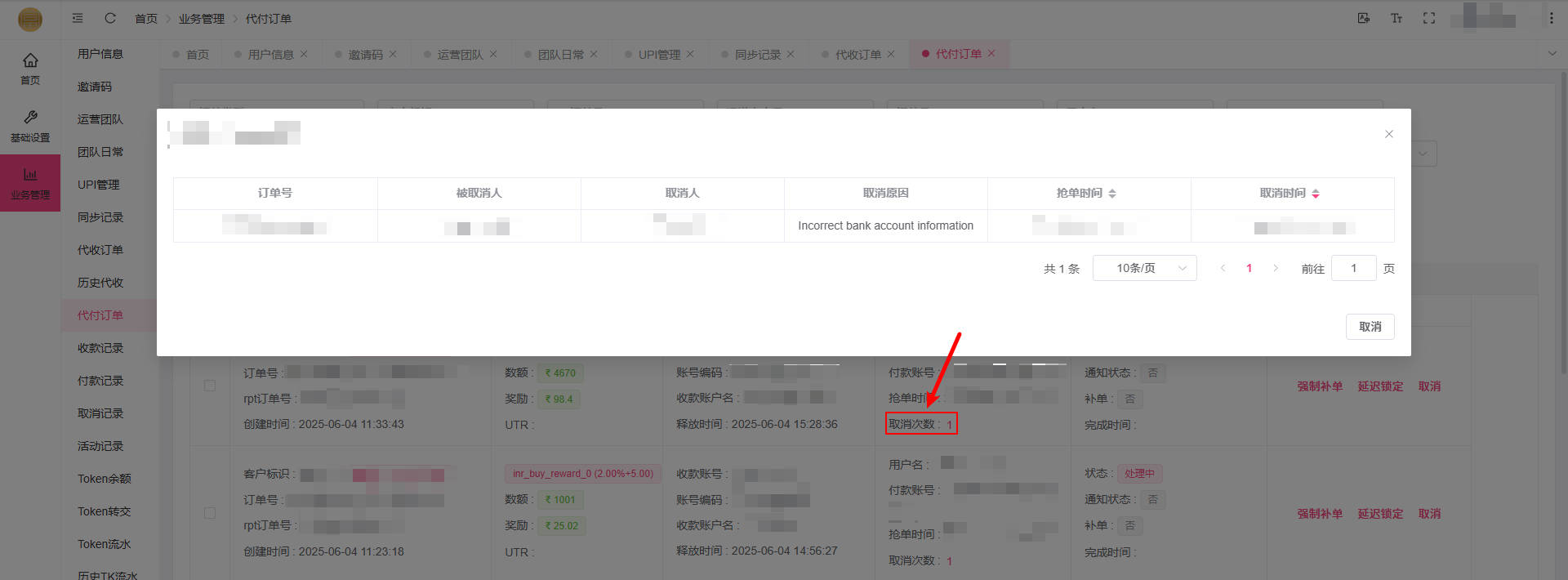
Task: Open the 10条/页 page size dropdown
Action: click(x=1144, y=268)
